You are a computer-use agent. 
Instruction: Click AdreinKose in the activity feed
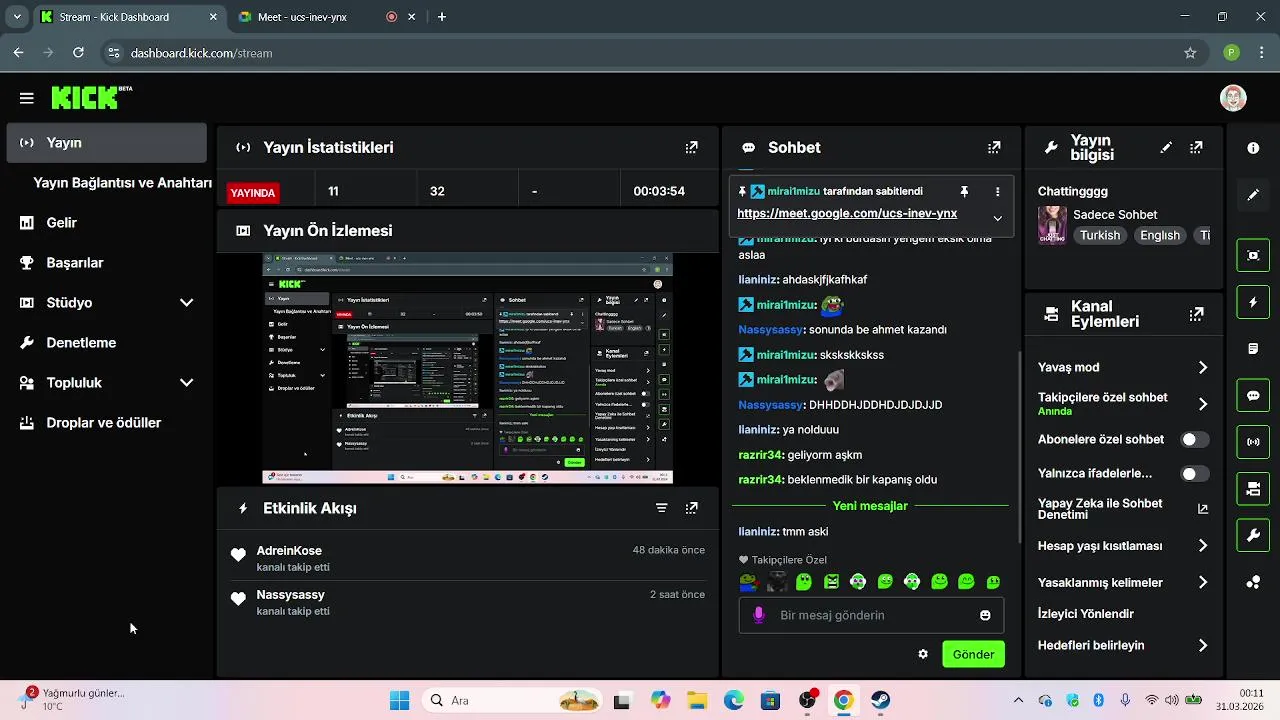pos(289,551)
